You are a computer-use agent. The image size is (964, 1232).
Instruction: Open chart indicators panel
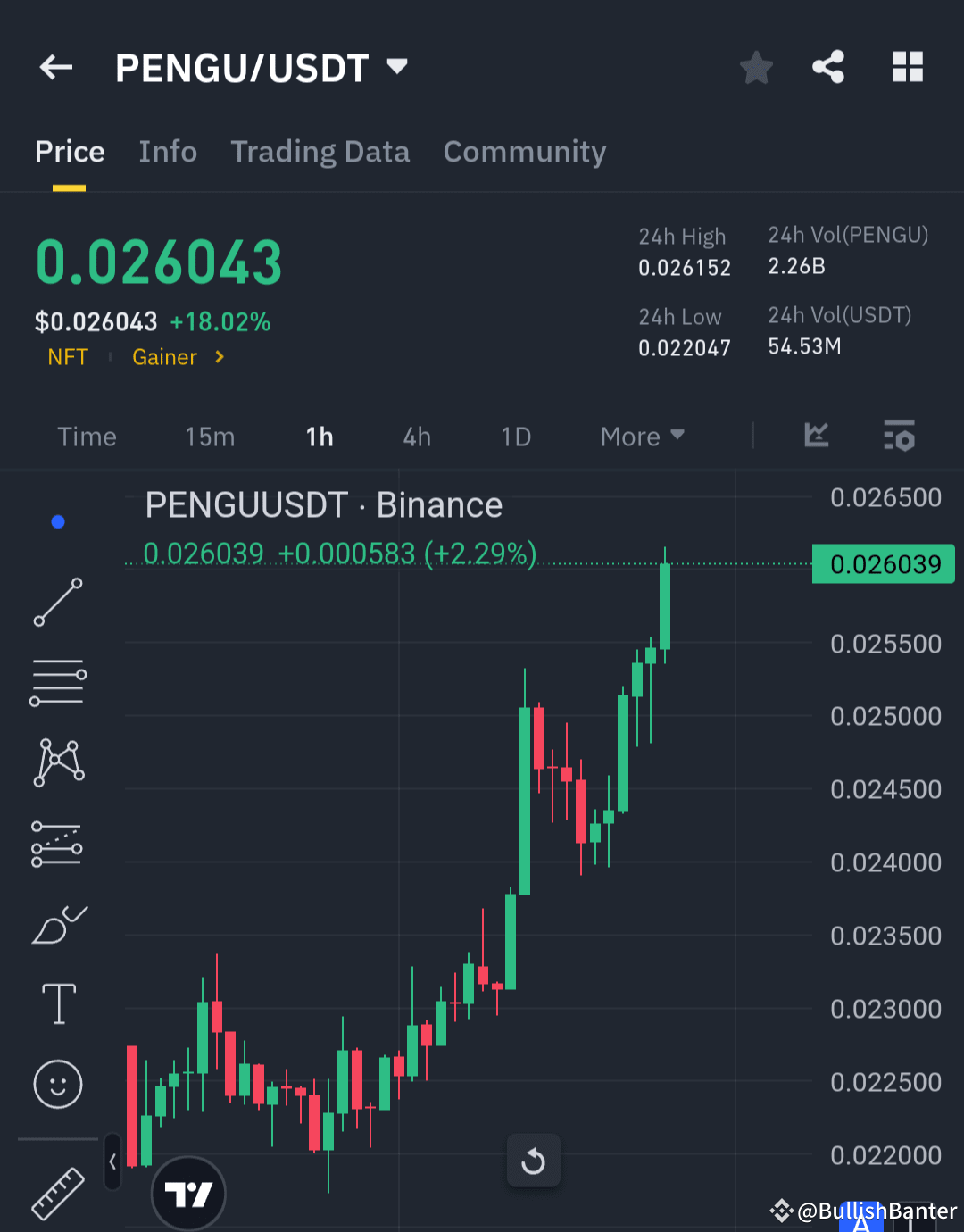(x=815, y=437)
